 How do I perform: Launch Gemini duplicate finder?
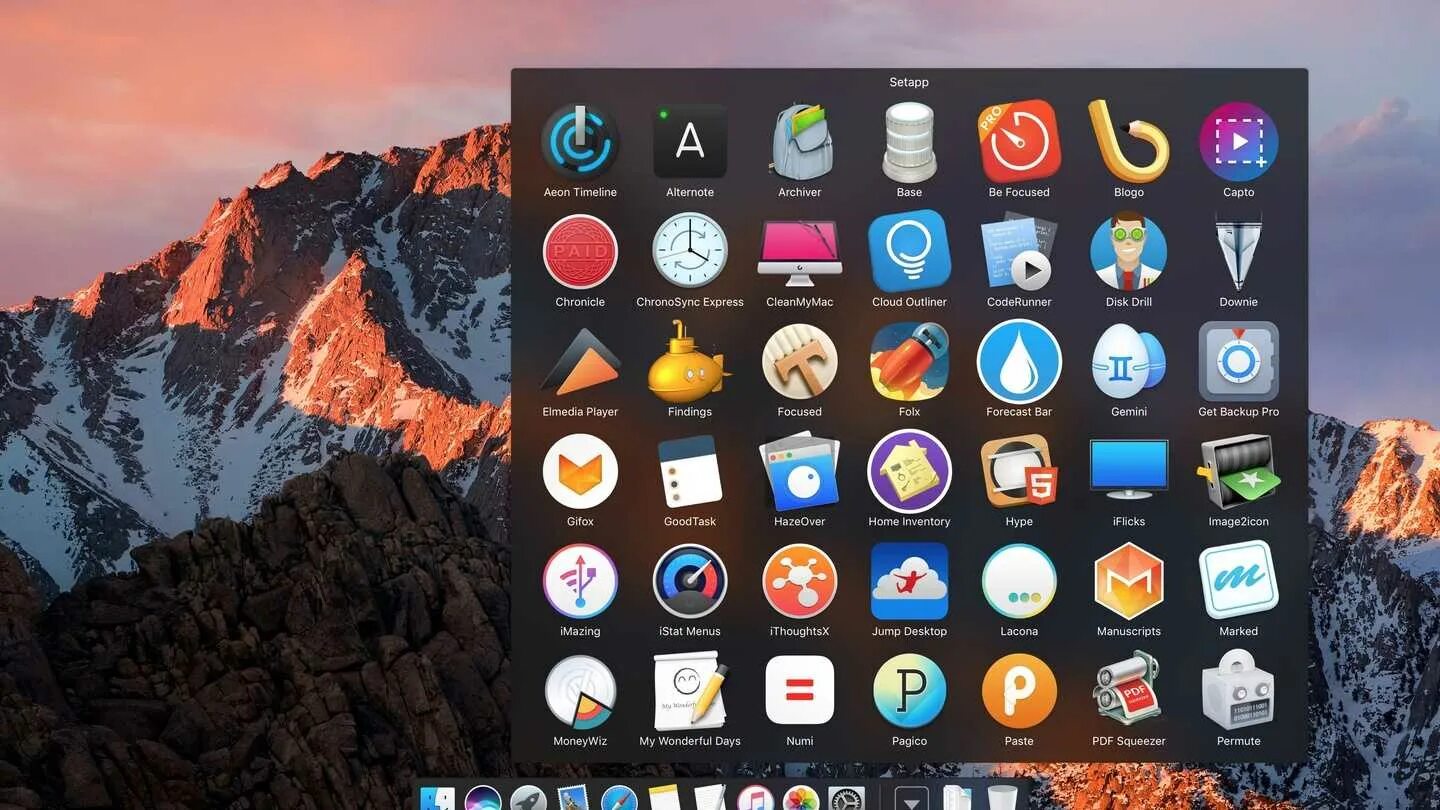(x=1129, y=362)
